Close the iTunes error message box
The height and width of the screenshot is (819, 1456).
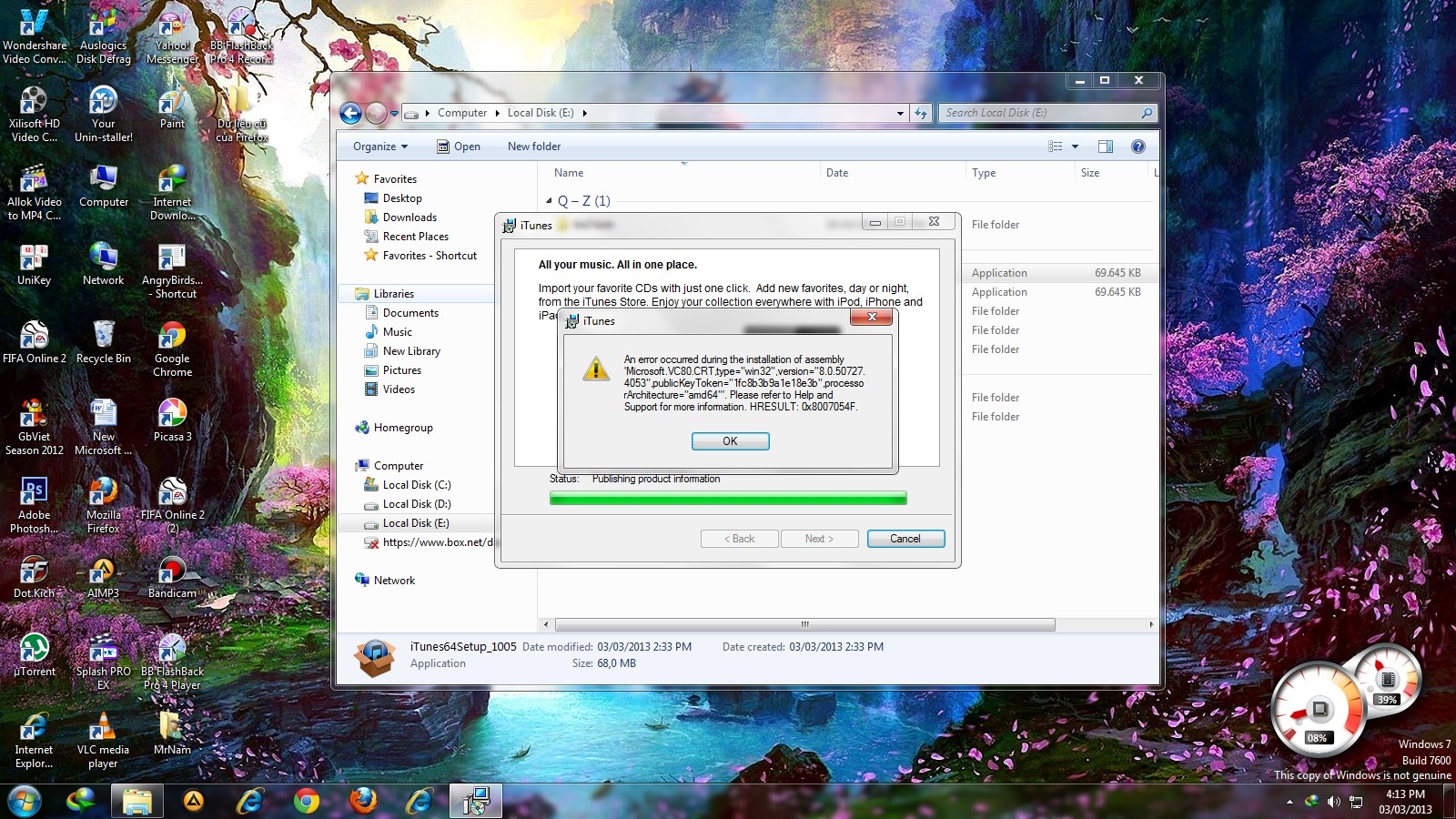[x=872, y=317]
